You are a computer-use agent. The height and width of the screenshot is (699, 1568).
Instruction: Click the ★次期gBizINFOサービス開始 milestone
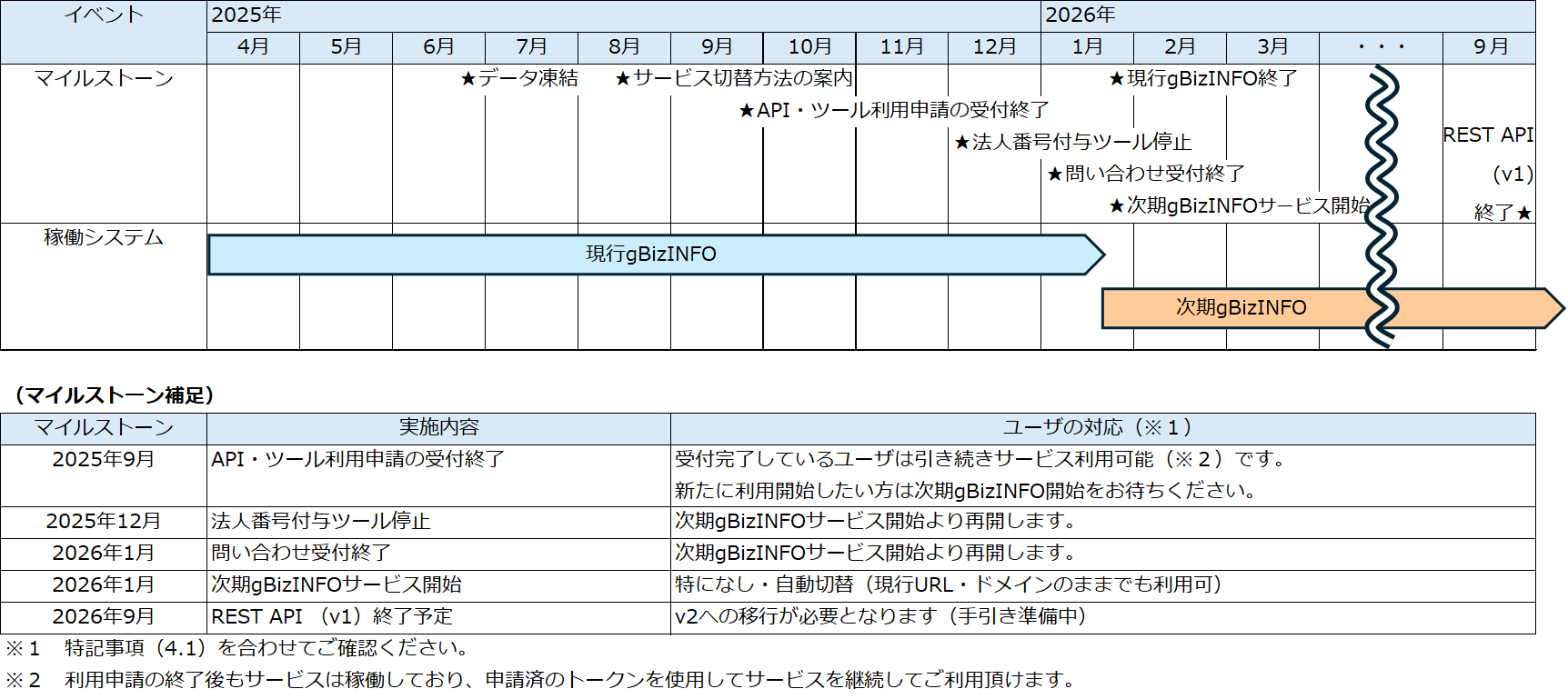[x=1239, y=206]
